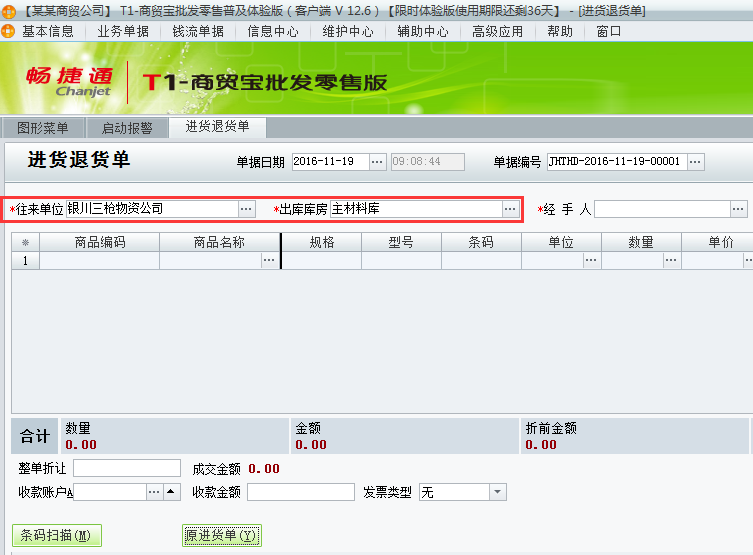Click the 09:08:44 time field
This screenshot has height=555, width=753.
[x=427, y=162]
